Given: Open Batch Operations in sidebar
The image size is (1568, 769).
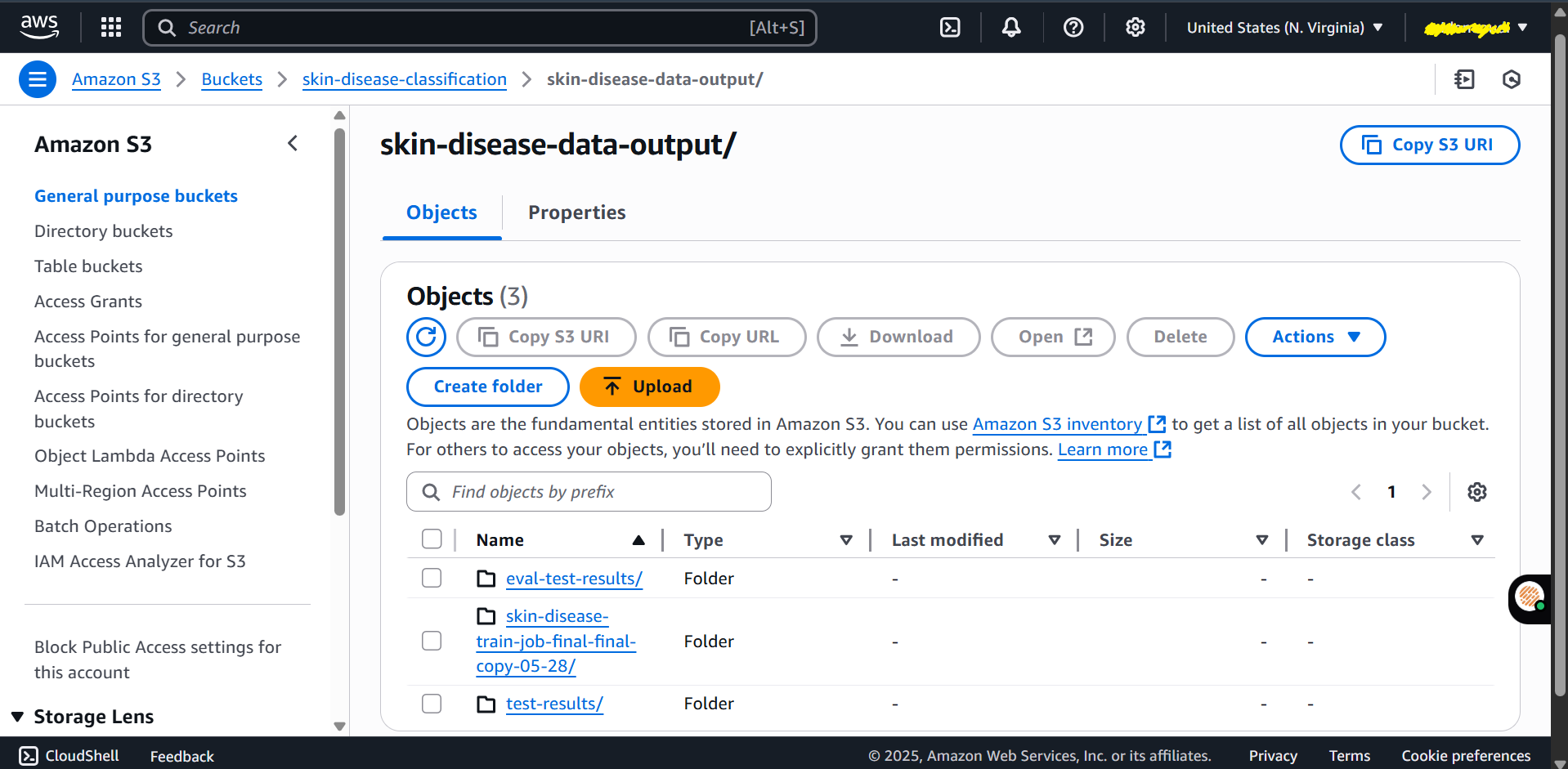Looking at the screenshot, I should point(103,526).
